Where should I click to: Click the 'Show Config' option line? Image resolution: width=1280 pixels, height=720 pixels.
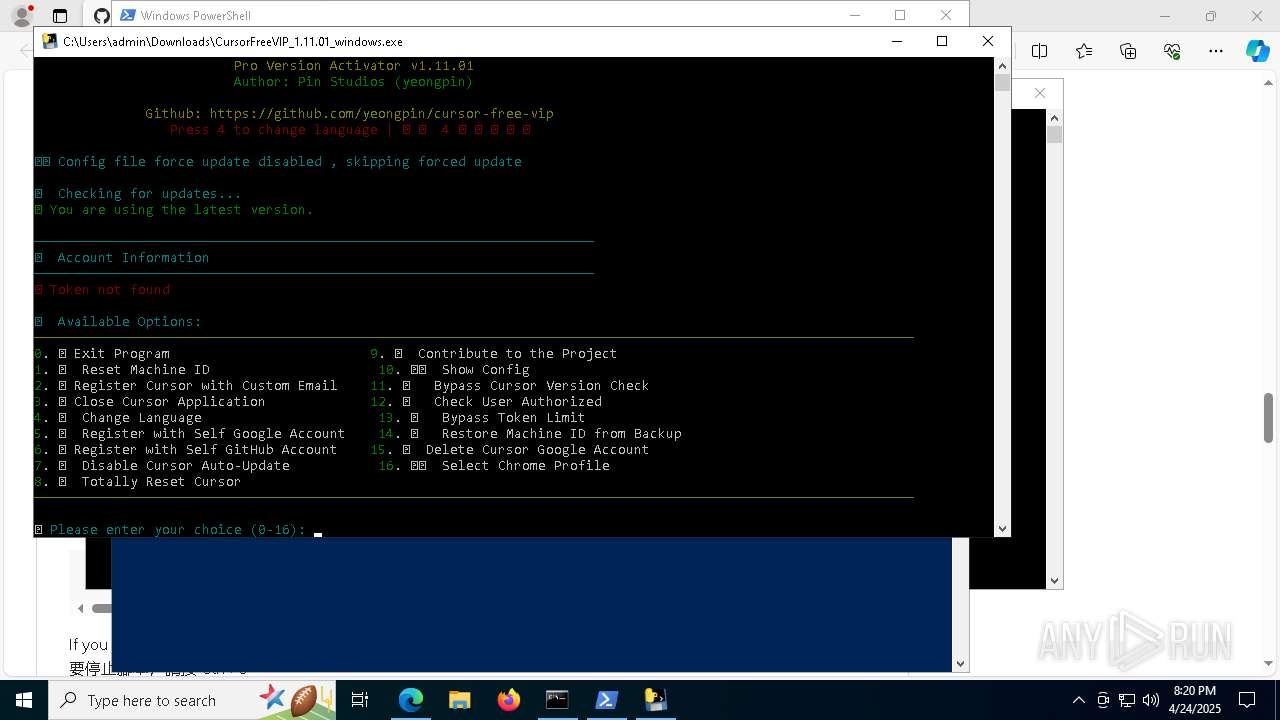pyautogui.click(x=454, y=370)
